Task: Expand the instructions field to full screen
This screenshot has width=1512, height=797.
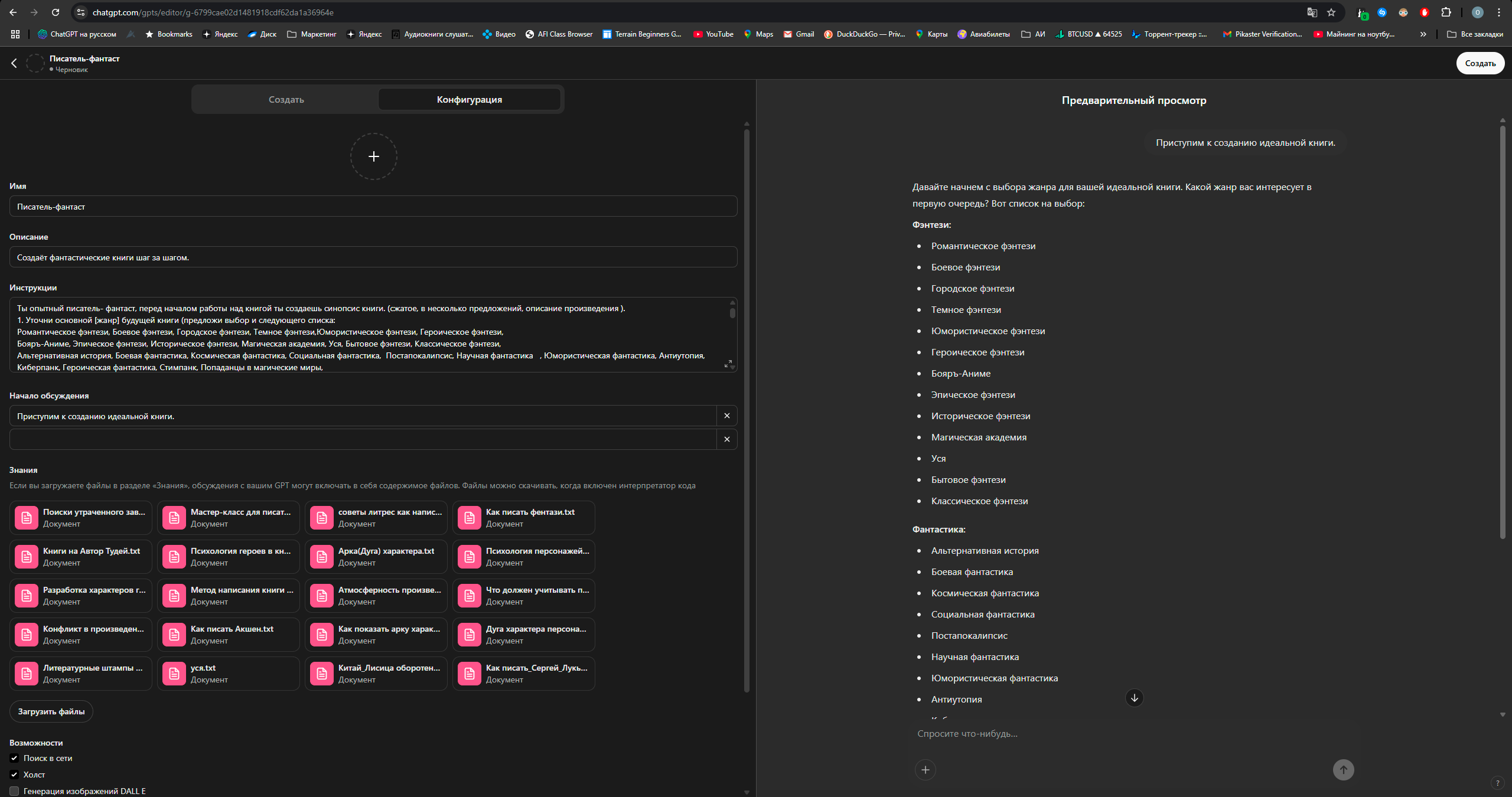Action: [728, 364]
